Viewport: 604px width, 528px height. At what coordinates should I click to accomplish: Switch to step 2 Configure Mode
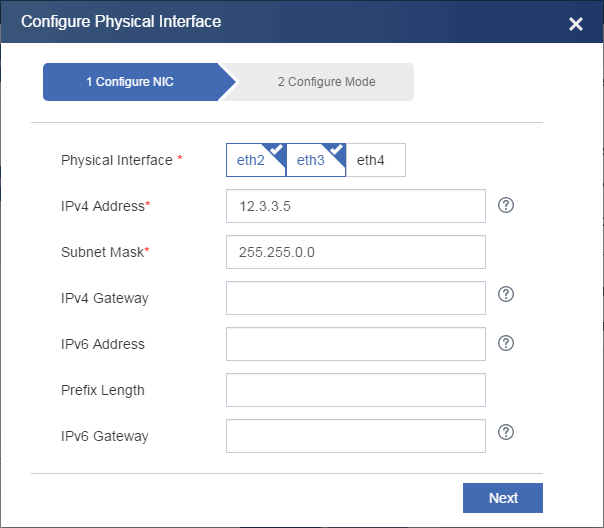click(x=326, y=82)
